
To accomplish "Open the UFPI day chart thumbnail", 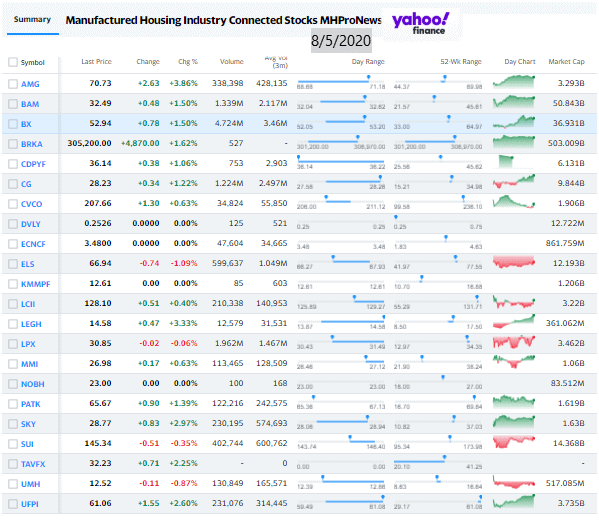I will tap(514, 502).
